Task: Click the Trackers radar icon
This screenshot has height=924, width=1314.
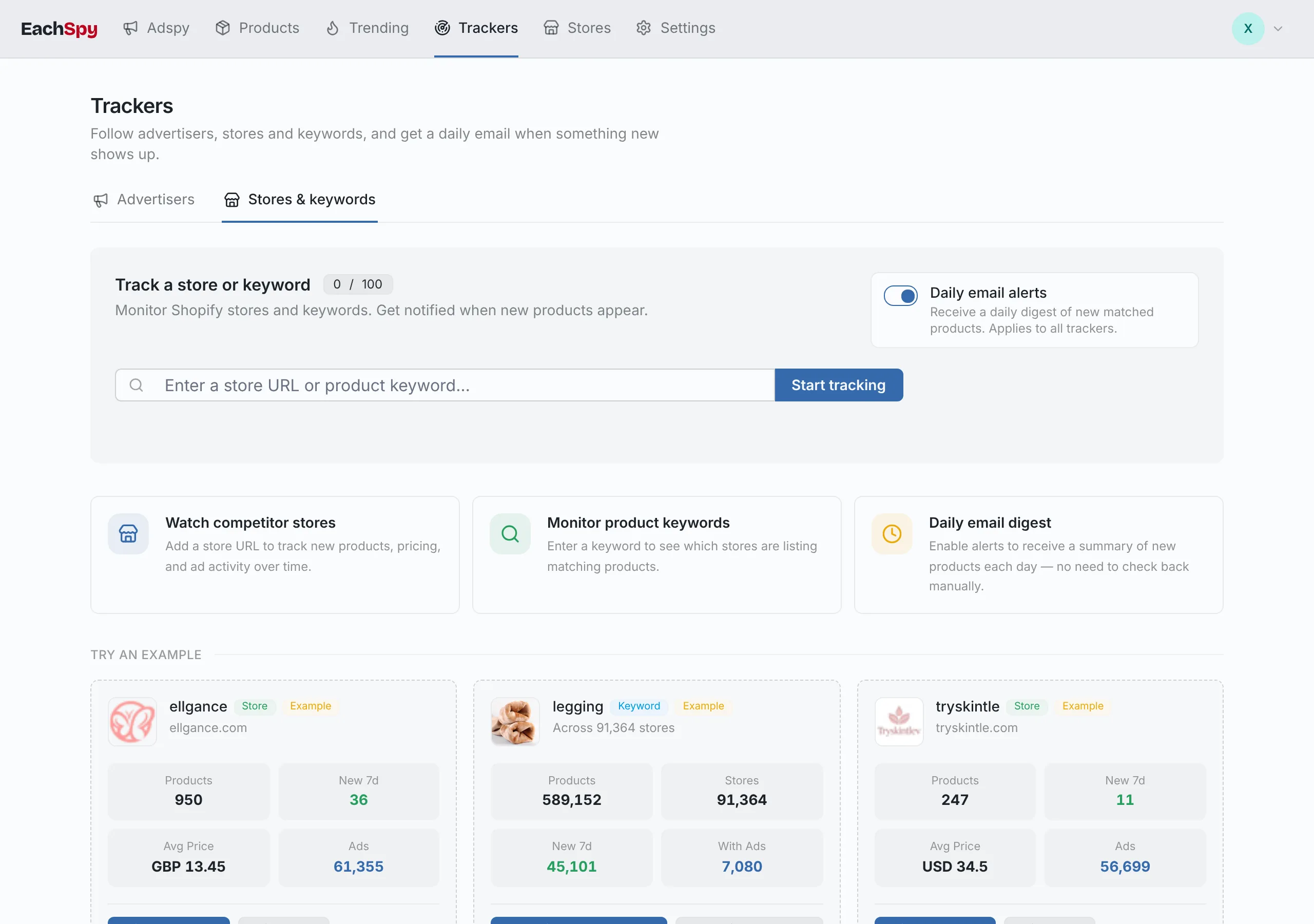Action: pos(442,28)
